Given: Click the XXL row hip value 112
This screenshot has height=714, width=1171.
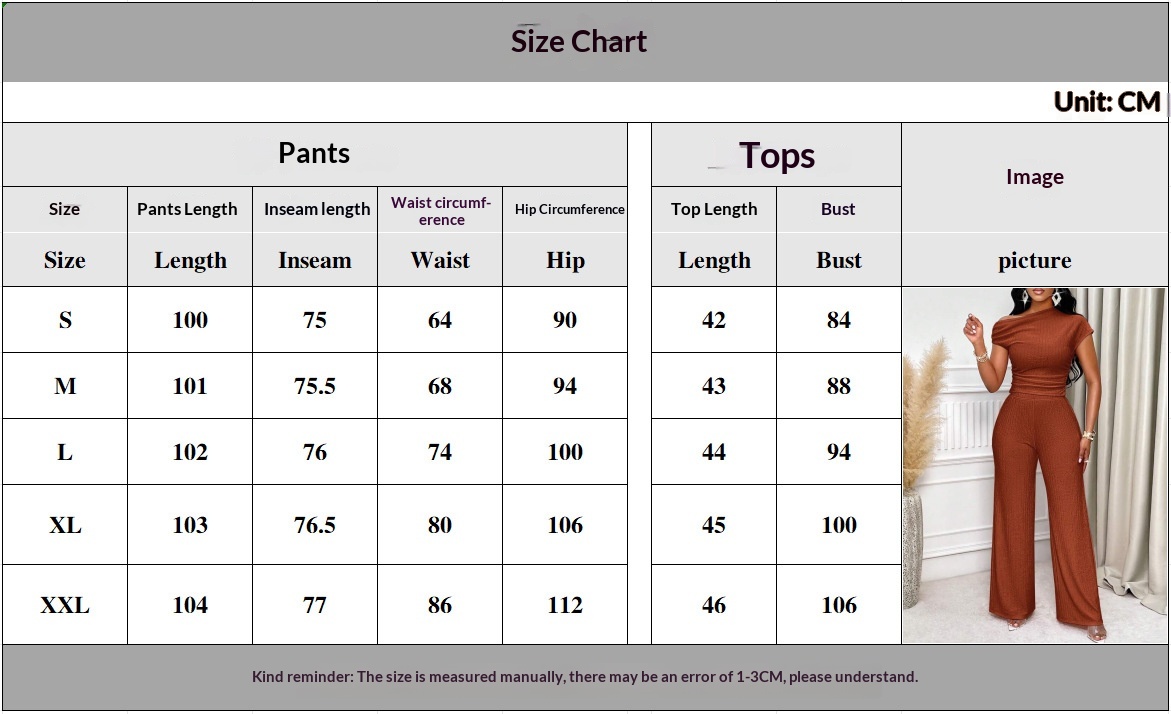Looking at the screenshot, I should tap(565, 605).
